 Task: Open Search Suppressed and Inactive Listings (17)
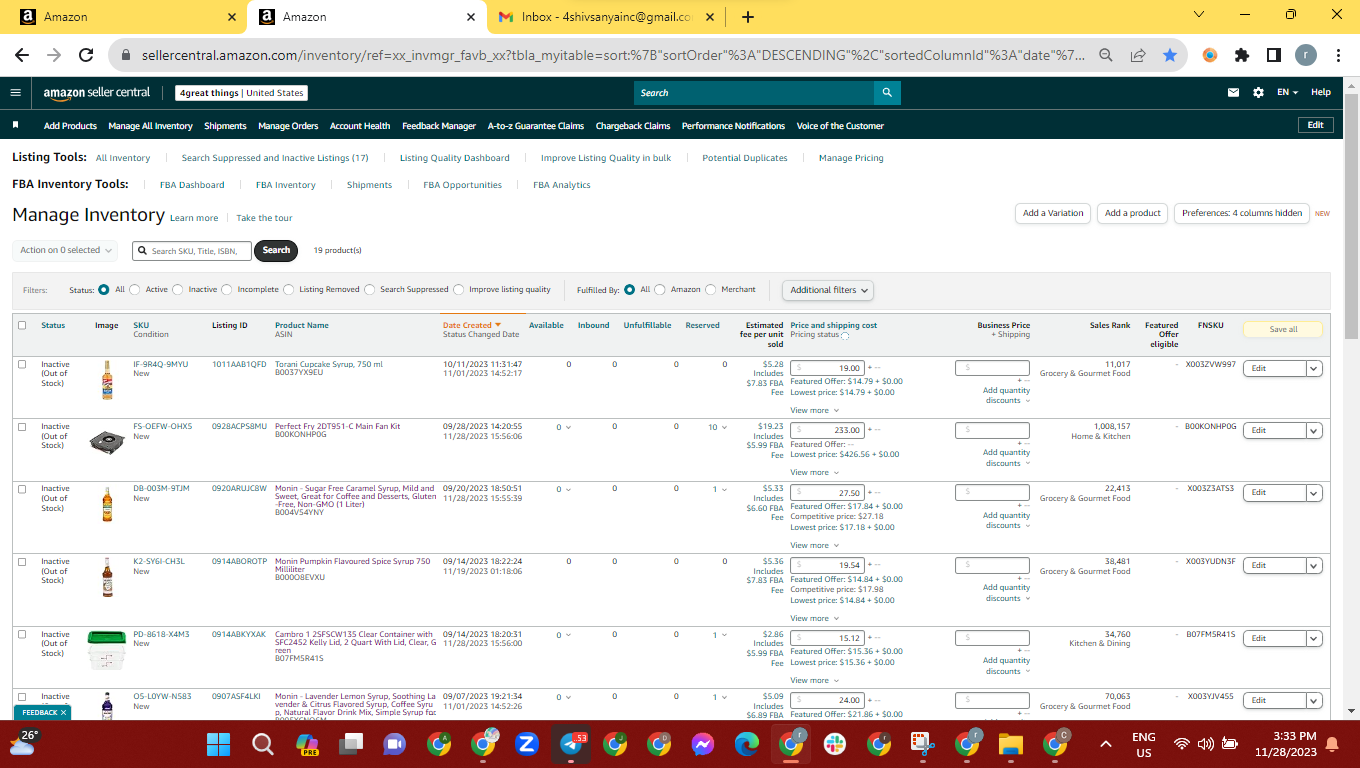275,158
